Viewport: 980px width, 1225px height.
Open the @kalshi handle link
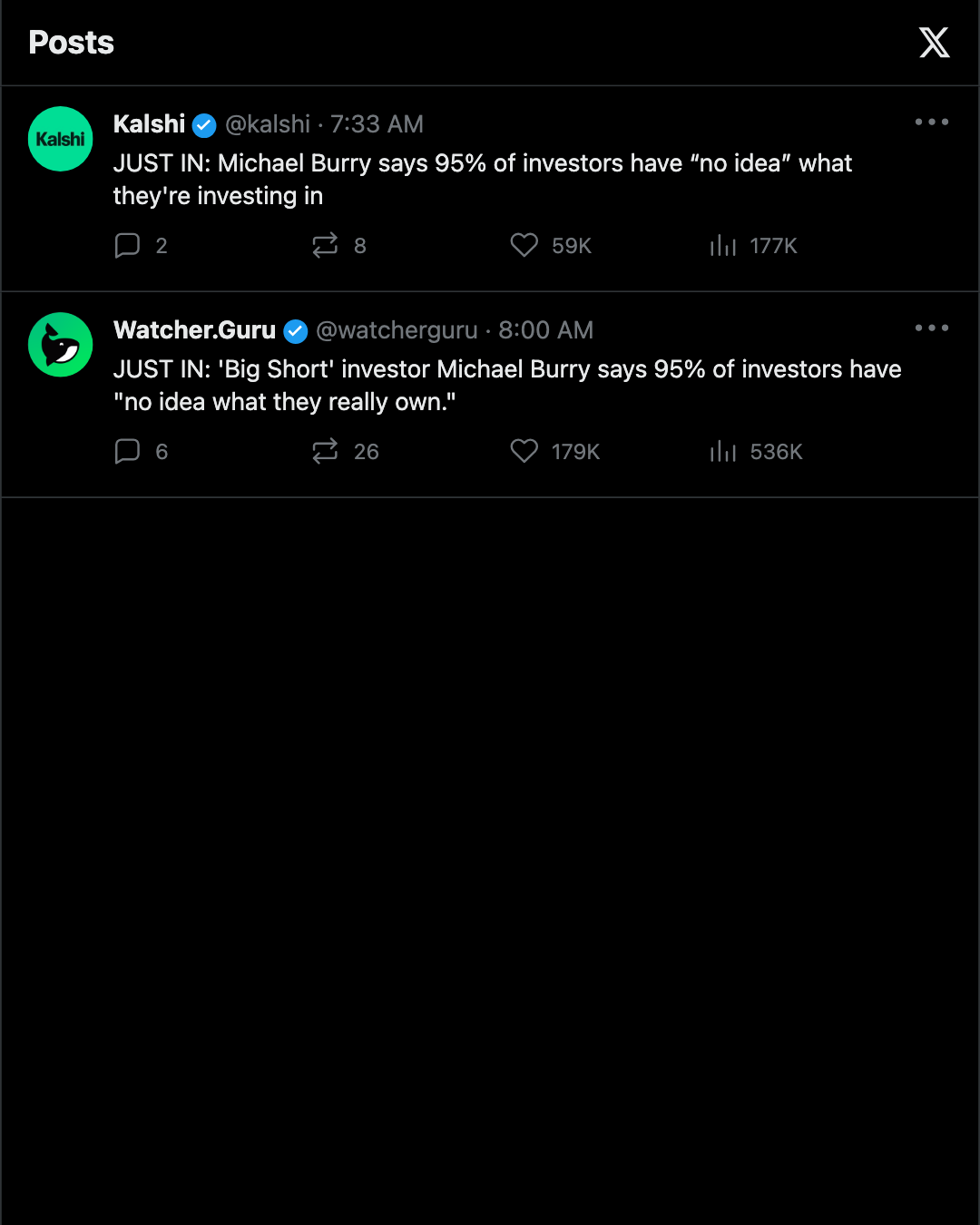pyautogui.click(x=268, y=124)
